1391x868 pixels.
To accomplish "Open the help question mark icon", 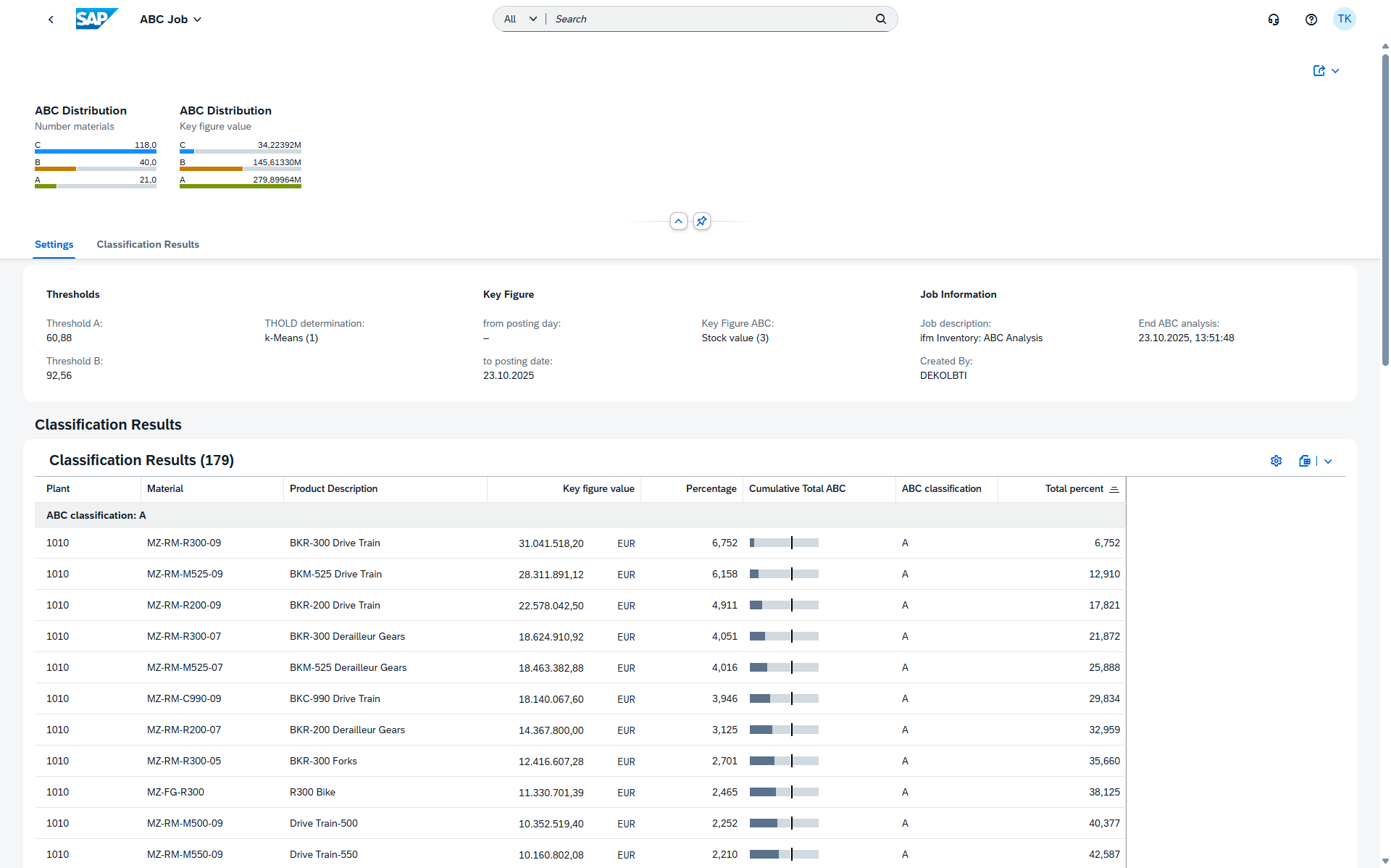I will coord(1311,20).
